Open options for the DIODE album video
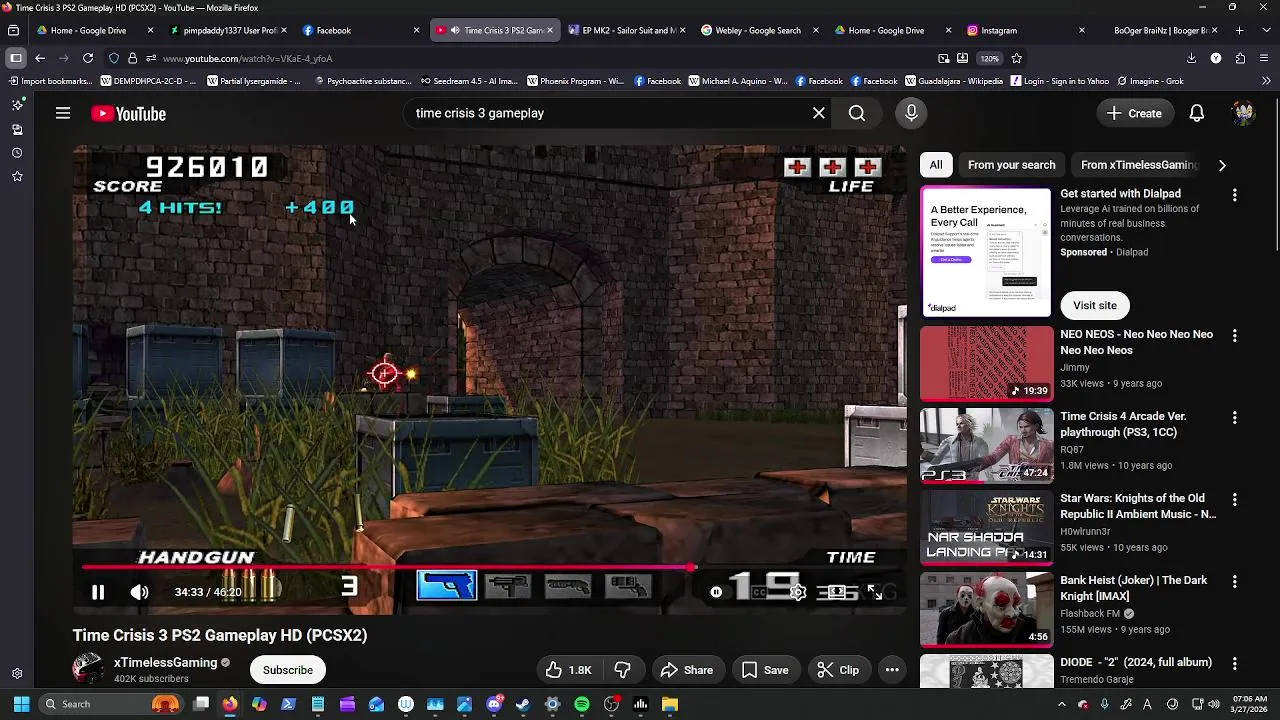The height and width of the screenshot is (720, 1280). click(1234, 663)
